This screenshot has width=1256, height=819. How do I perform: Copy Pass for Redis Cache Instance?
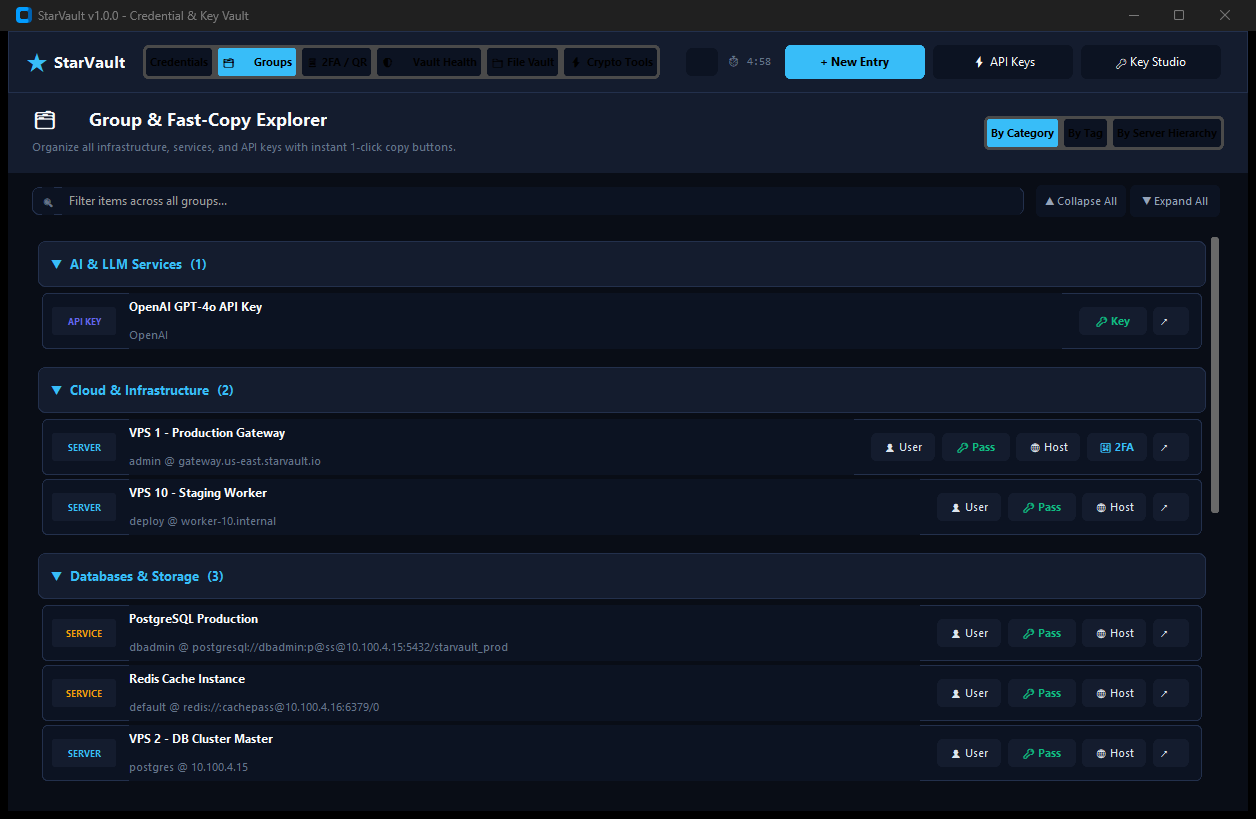coord(1041,693)
